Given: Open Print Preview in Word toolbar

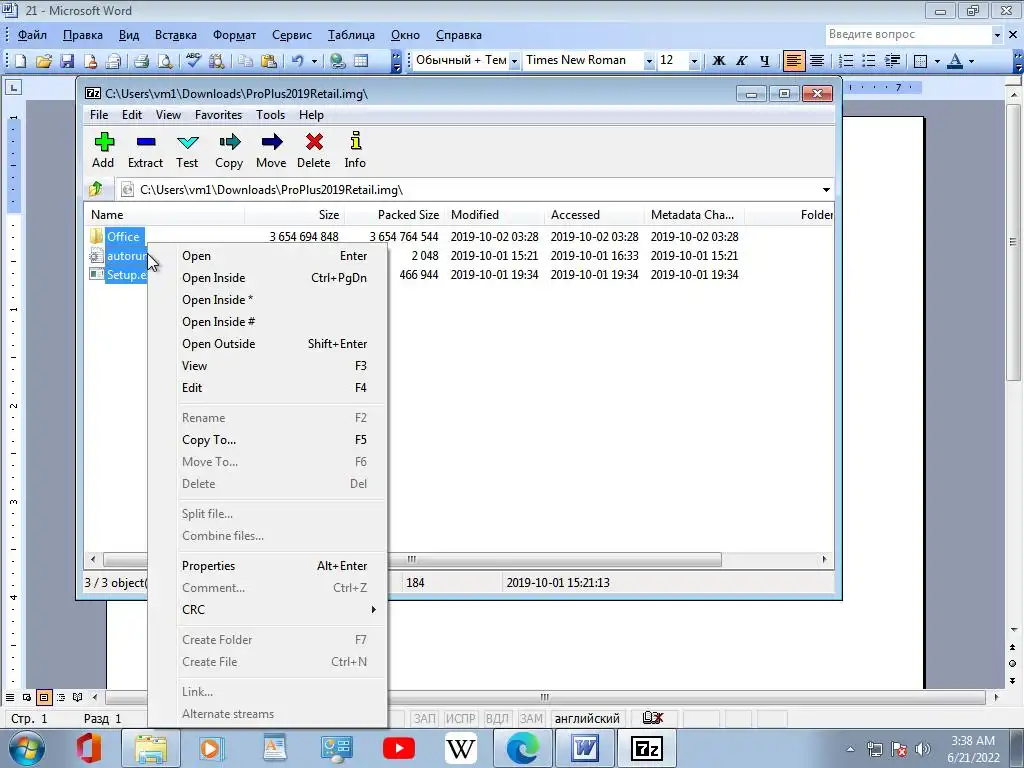Looking at the screenshot, I should click(165, 61).
